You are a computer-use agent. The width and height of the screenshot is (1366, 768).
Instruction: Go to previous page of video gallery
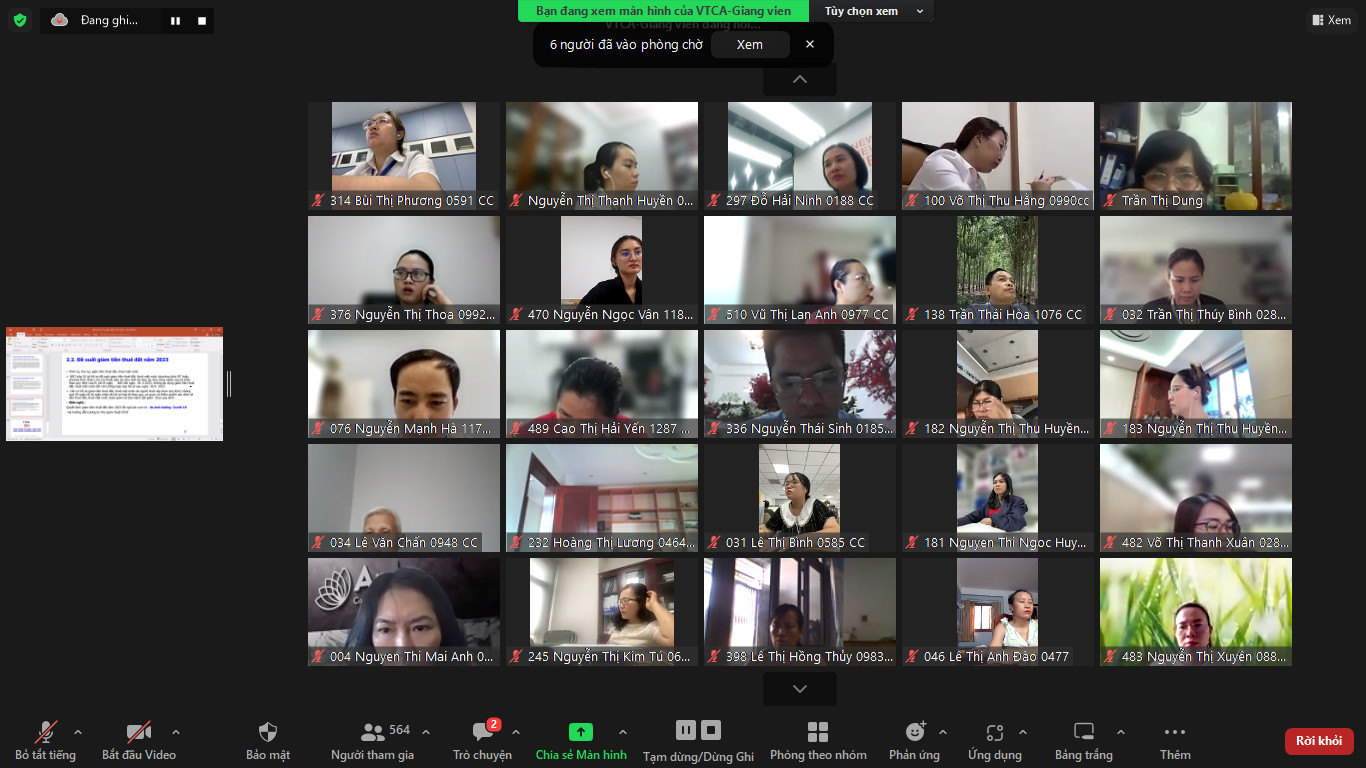click(x=800, y=79)
